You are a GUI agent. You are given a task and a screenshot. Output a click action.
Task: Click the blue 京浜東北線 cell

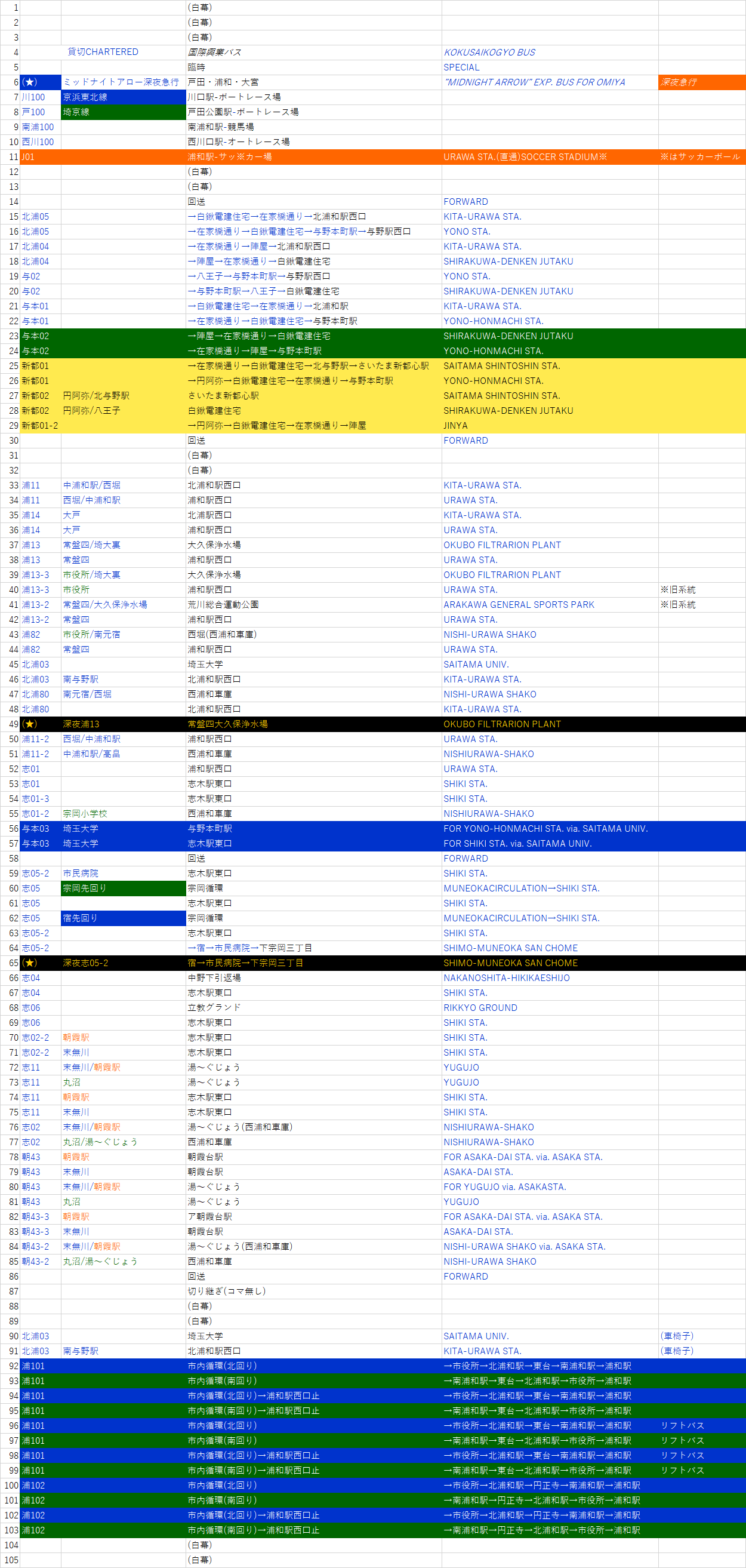pos(123,97)
